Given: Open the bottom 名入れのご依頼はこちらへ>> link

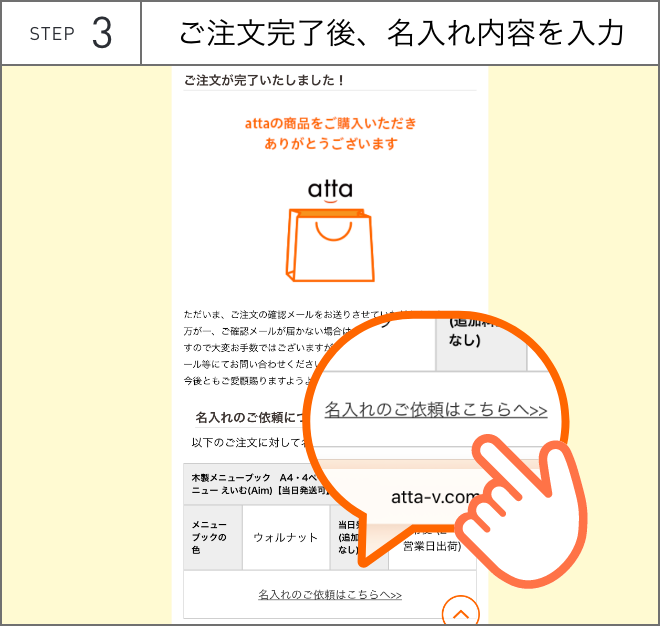Looking at the screenshot, I should pyautogui.click(x=330, y=594).
